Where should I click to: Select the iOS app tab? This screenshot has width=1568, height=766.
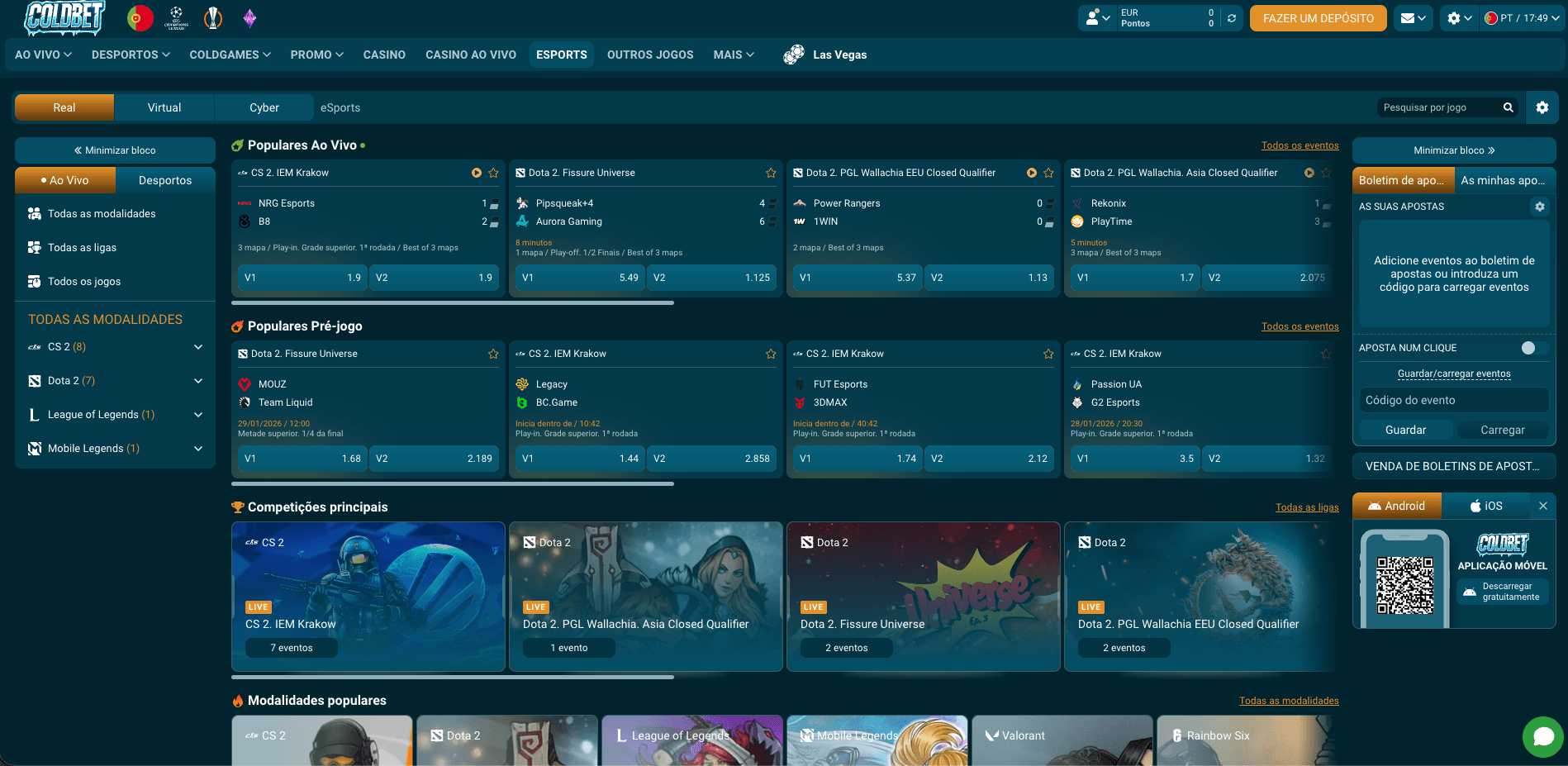[x=1486, y=506]
